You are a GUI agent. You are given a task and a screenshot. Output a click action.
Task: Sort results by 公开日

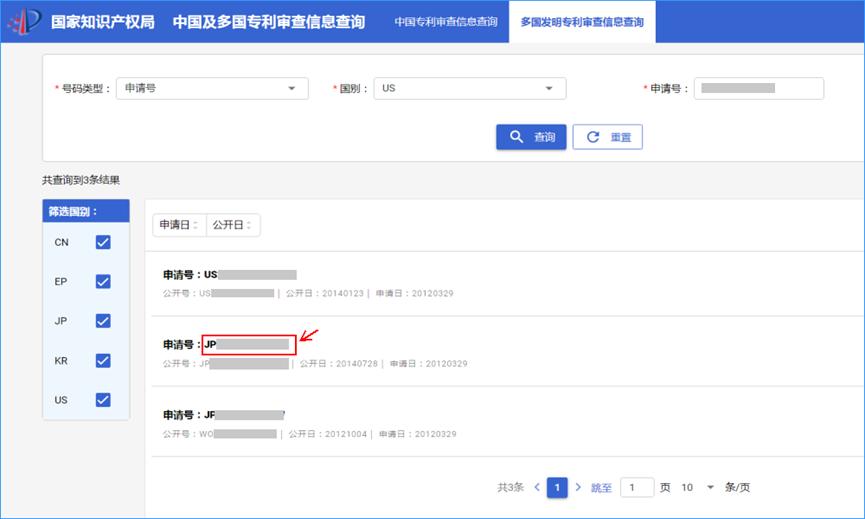click(232, 225)
